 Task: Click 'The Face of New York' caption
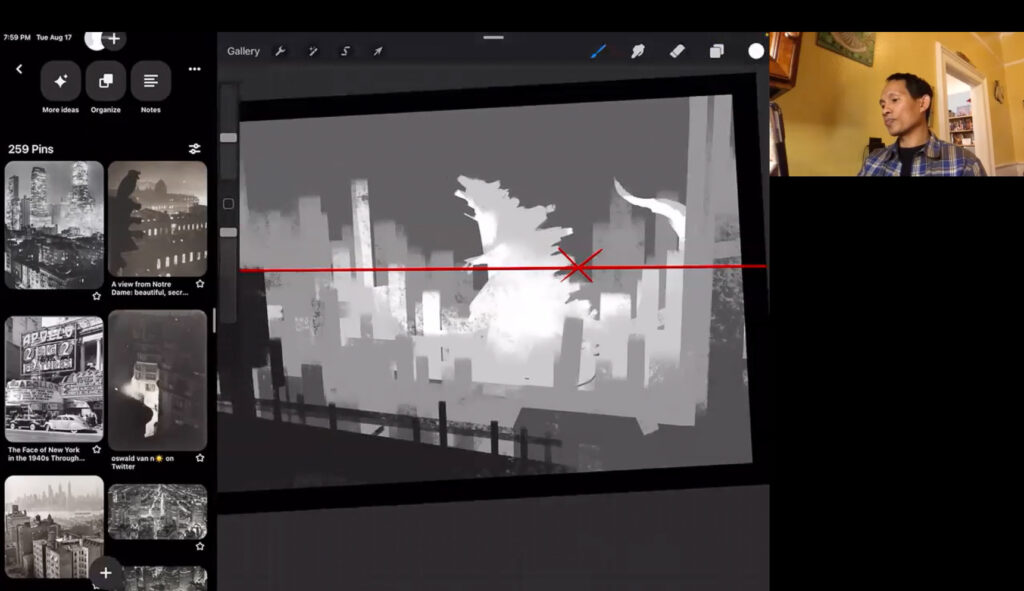[x=46, y=454]
